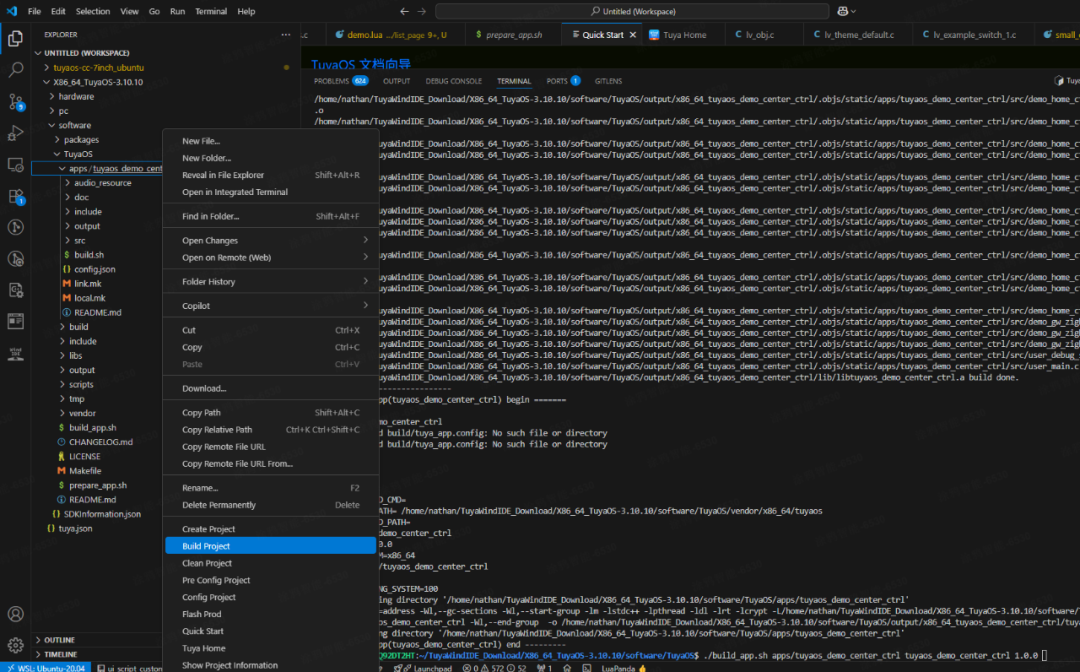Collapse the X86_64_TuyaOS-3.10.10 folder
The width and height of the screenshot is (1080, 672).
(x=98, y=82)
